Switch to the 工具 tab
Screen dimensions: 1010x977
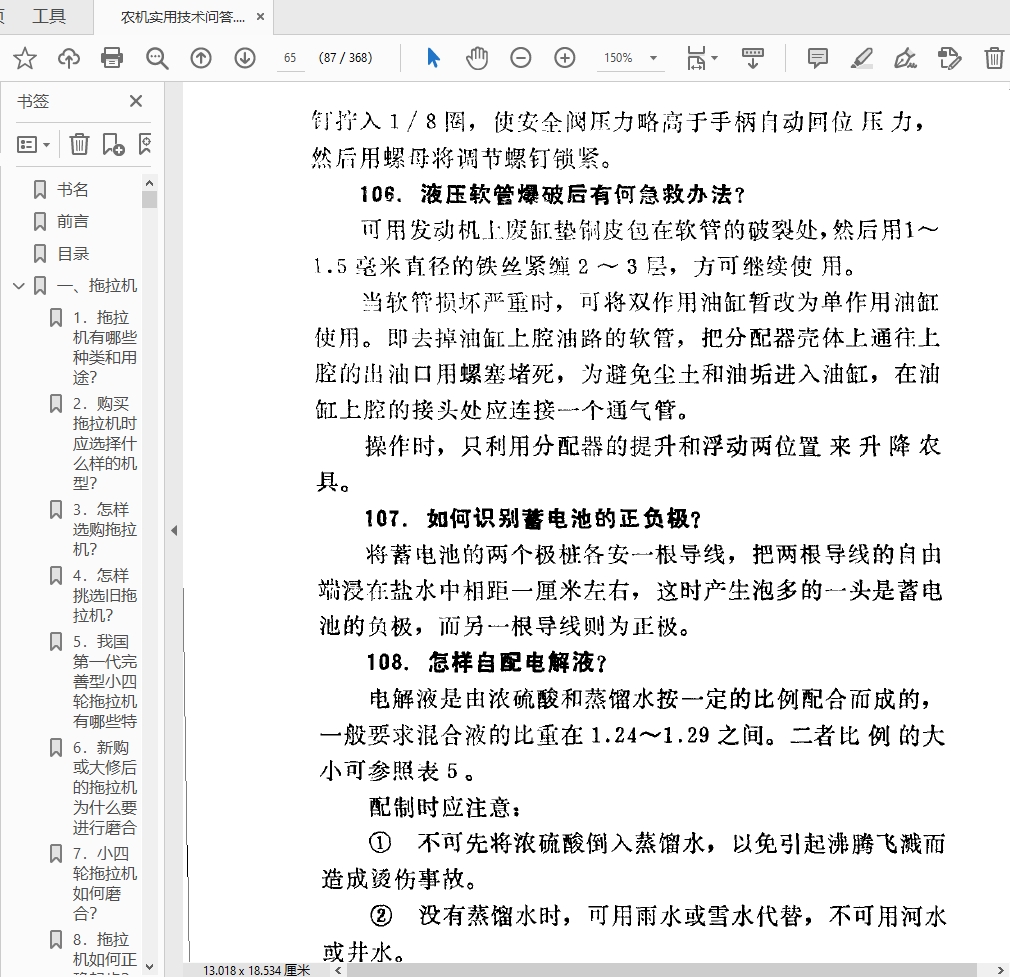click(x=49, y=16)
